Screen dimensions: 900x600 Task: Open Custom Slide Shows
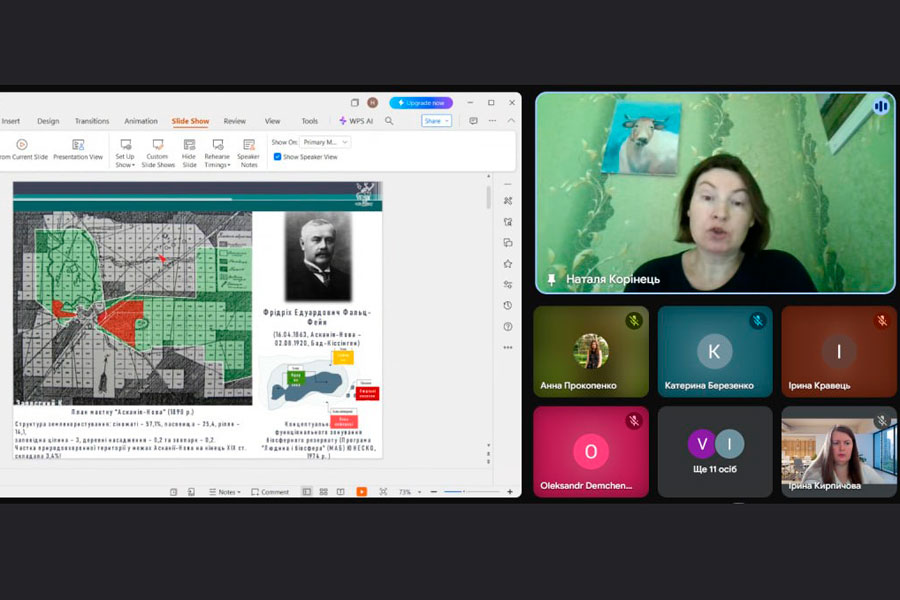pos(158,153)
